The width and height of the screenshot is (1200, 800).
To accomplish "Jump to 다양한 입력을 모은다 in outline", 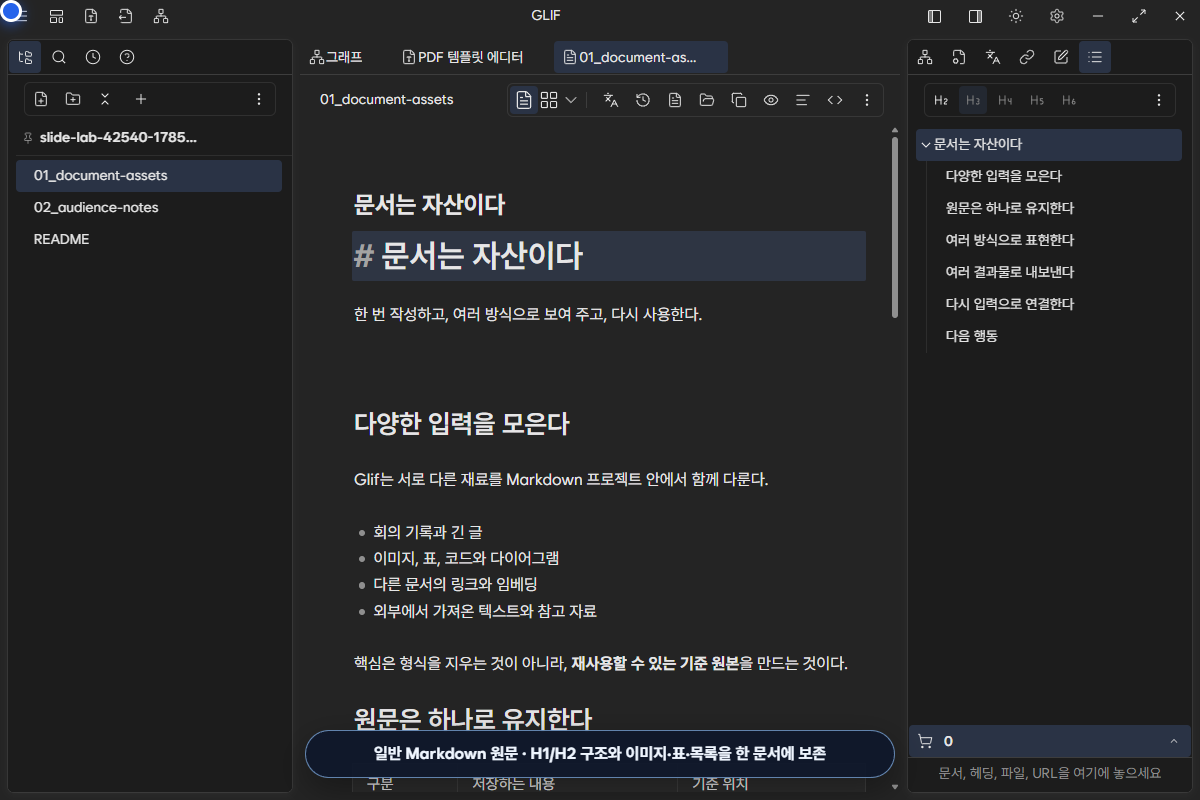I will tap(1003, 176).
